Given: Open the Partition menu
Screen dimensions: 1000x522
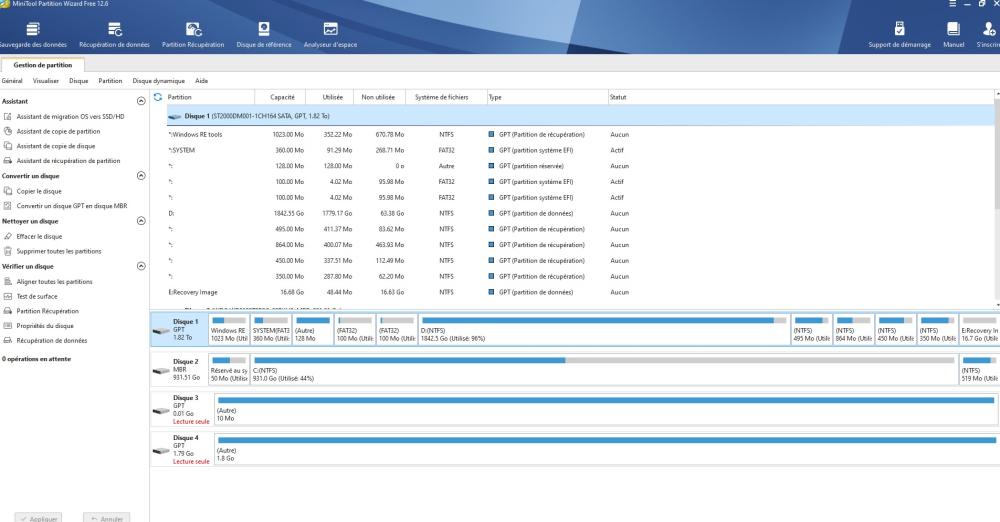Looking at the screenshot, I should (110, 80).
